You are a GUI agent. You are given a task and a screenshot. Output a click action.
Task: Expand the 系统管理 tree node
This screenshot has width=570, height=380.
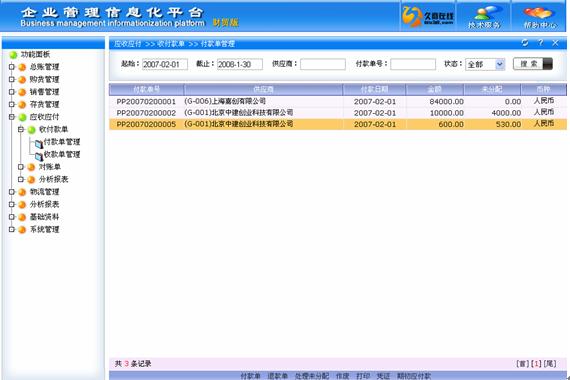(12, 229)
